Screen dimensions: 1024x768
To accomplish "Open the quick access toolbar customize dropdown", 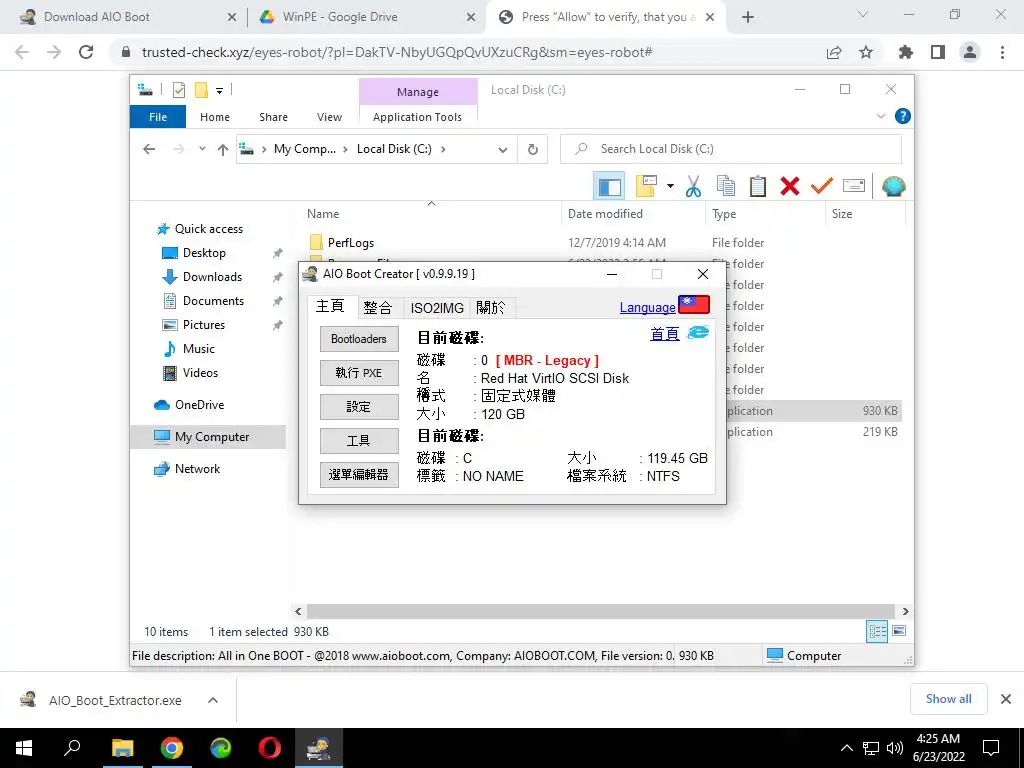I will pos(219,91).
